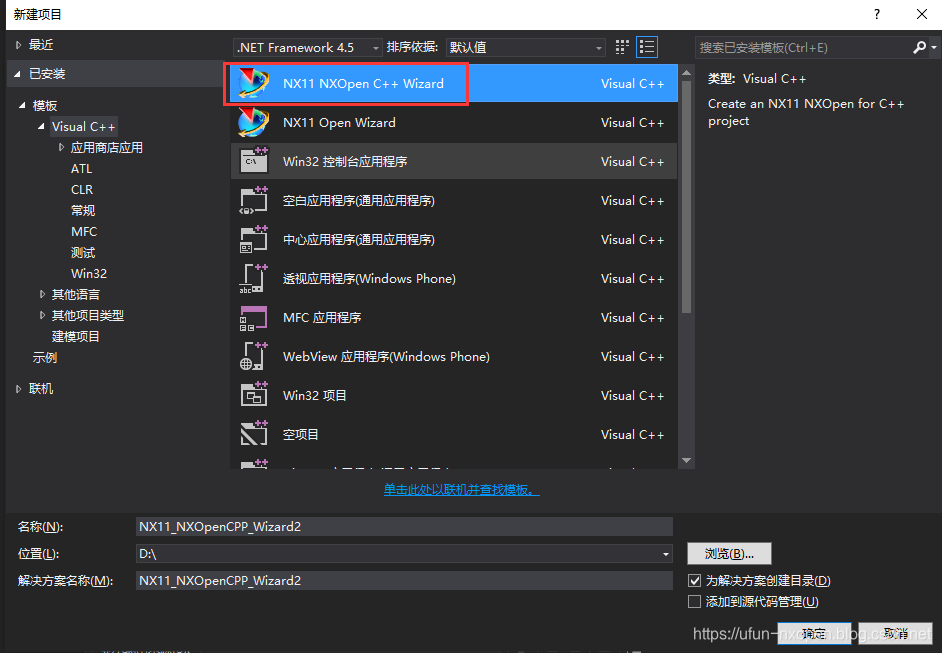Select 示例 in the tree

point(44,357)
